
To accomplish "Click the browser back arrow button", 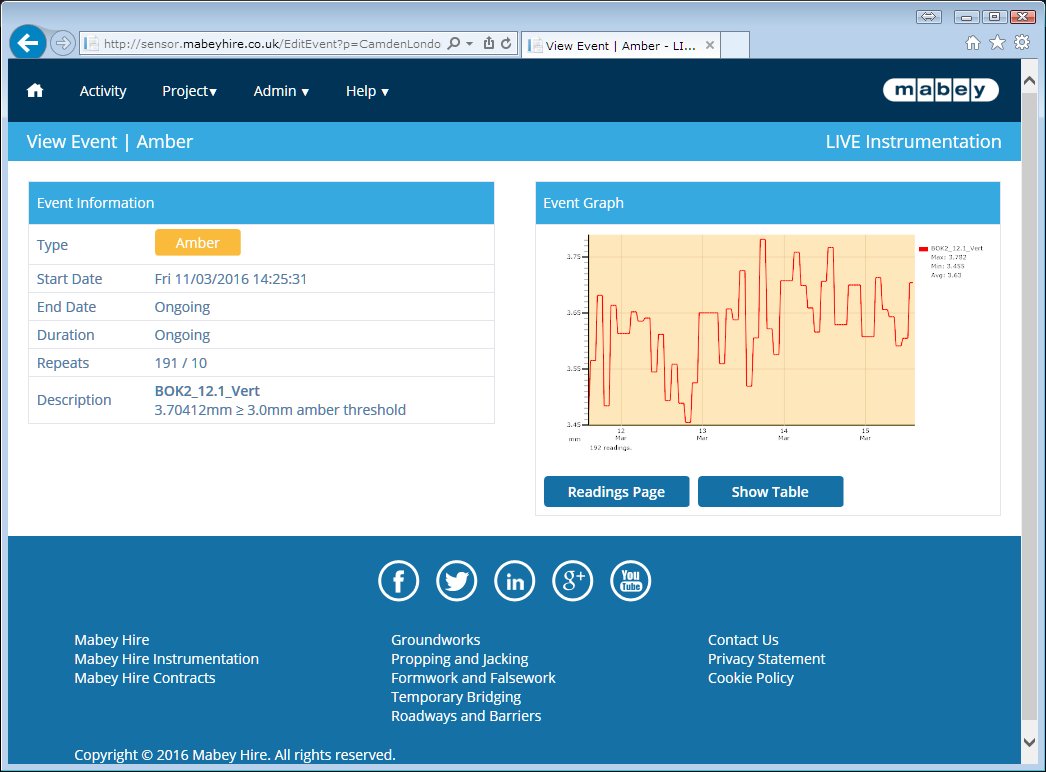I will pos(28,43).
